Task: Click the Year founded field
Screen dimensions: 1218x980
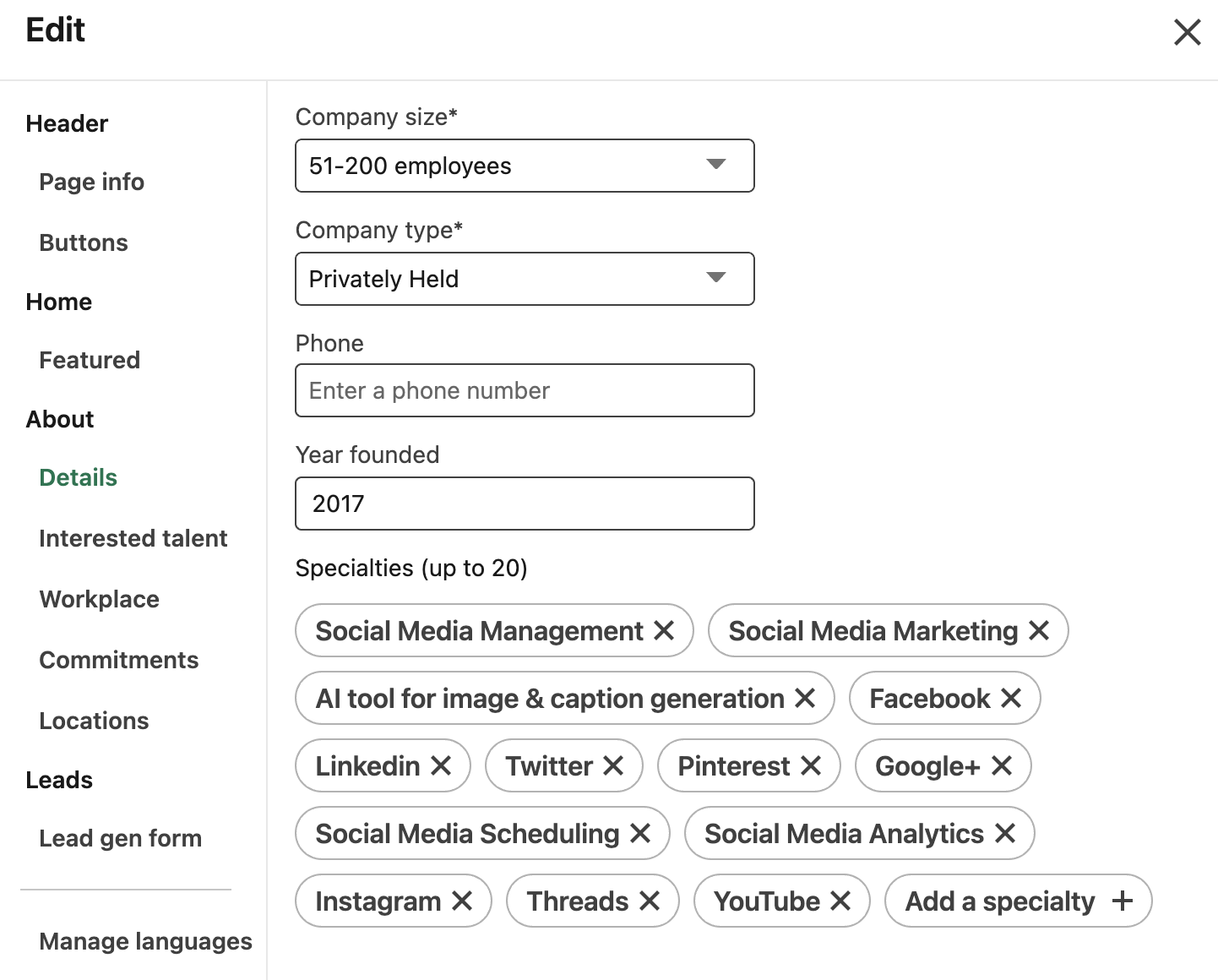Action: pos(525,504)
